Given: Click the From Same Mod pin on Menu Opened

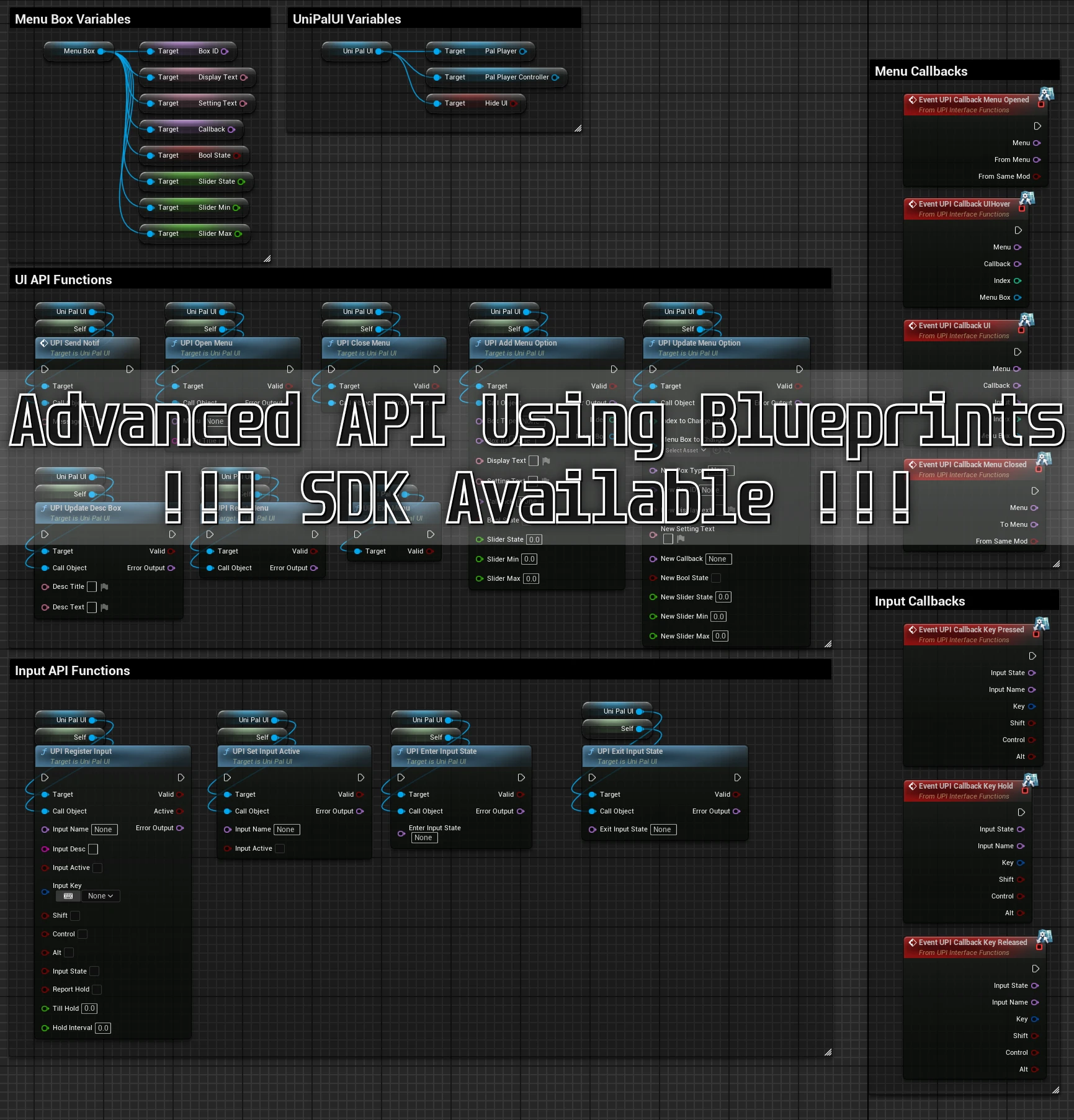Looking at the screenshot, I should 1037,177.
